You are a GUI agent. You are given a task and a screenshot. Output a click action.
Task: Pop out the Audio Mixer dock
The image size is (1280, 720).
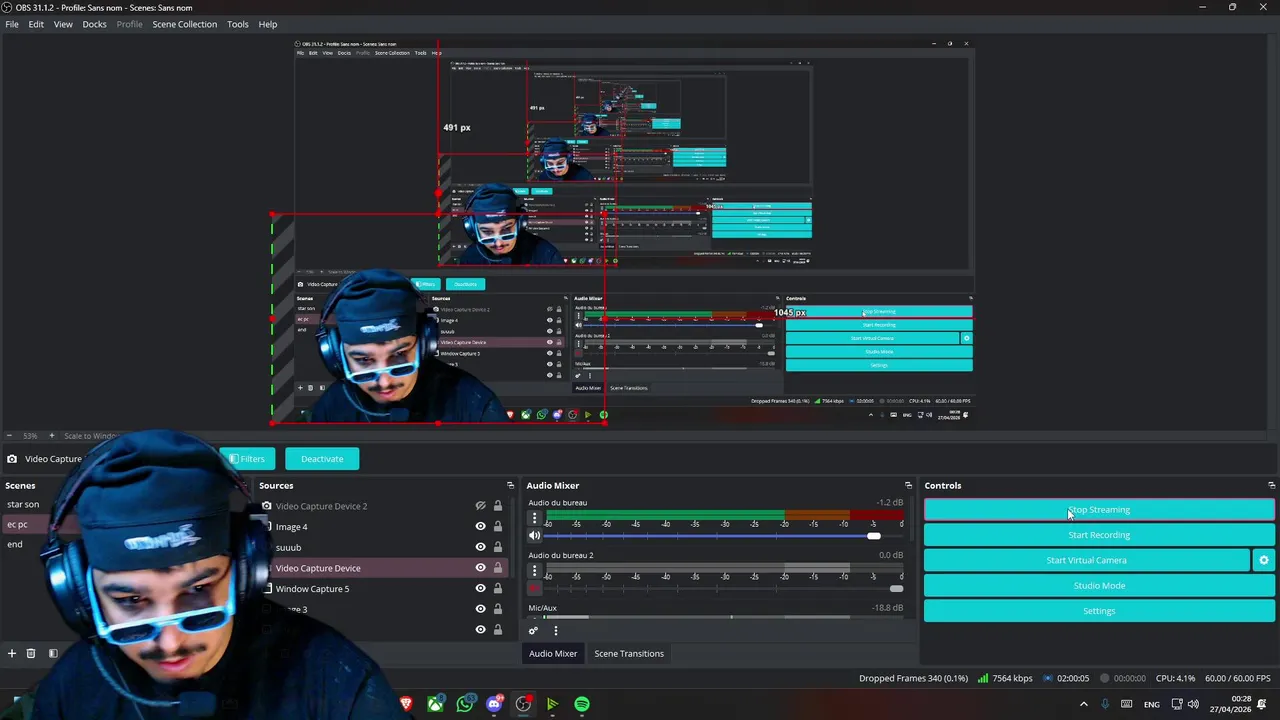coord(908,486)
